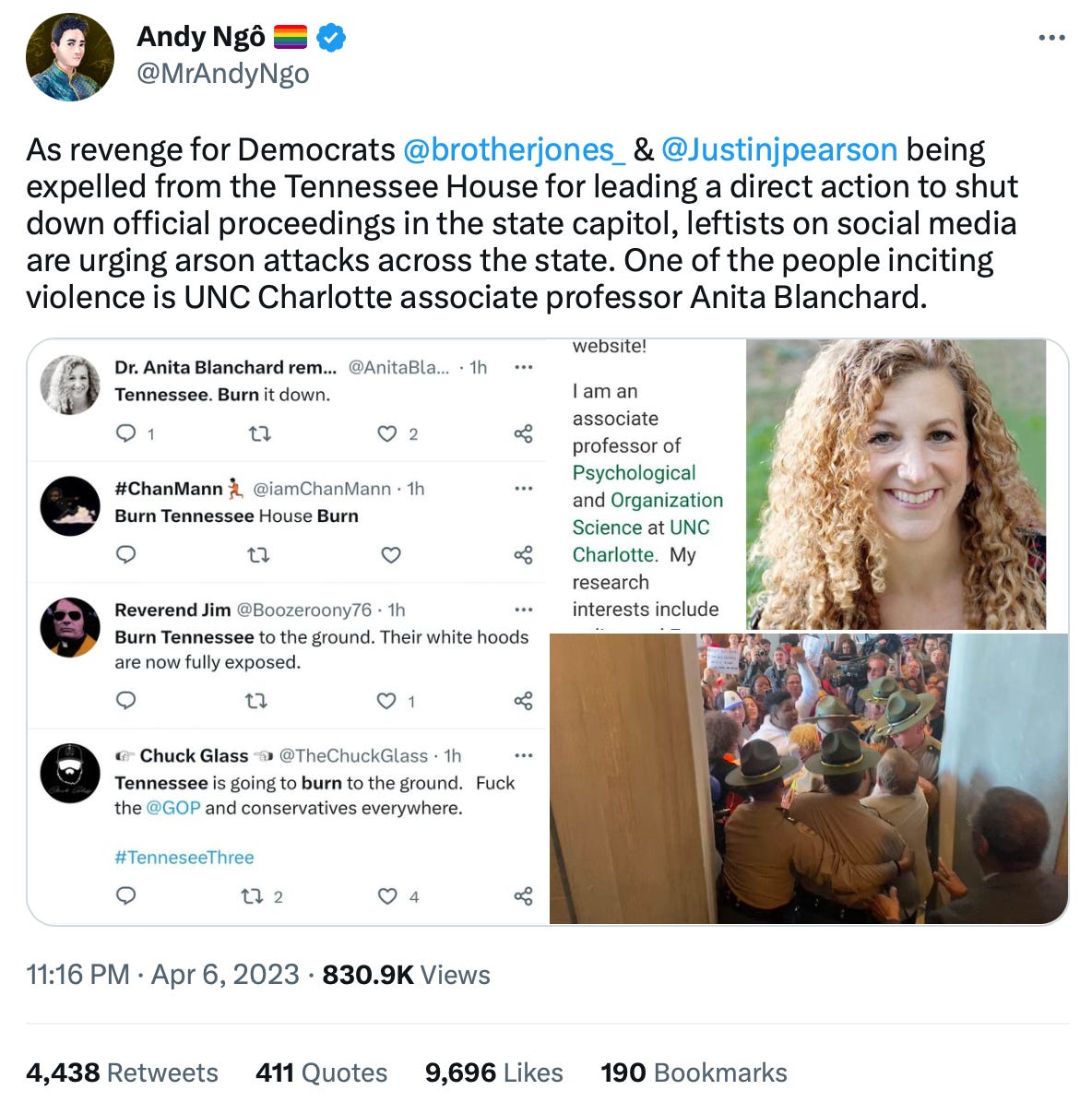Click retweet icon on Anita Blanchard's tweet
This screenshot has width=1092, height=1114.
click(x=260, y=433)
